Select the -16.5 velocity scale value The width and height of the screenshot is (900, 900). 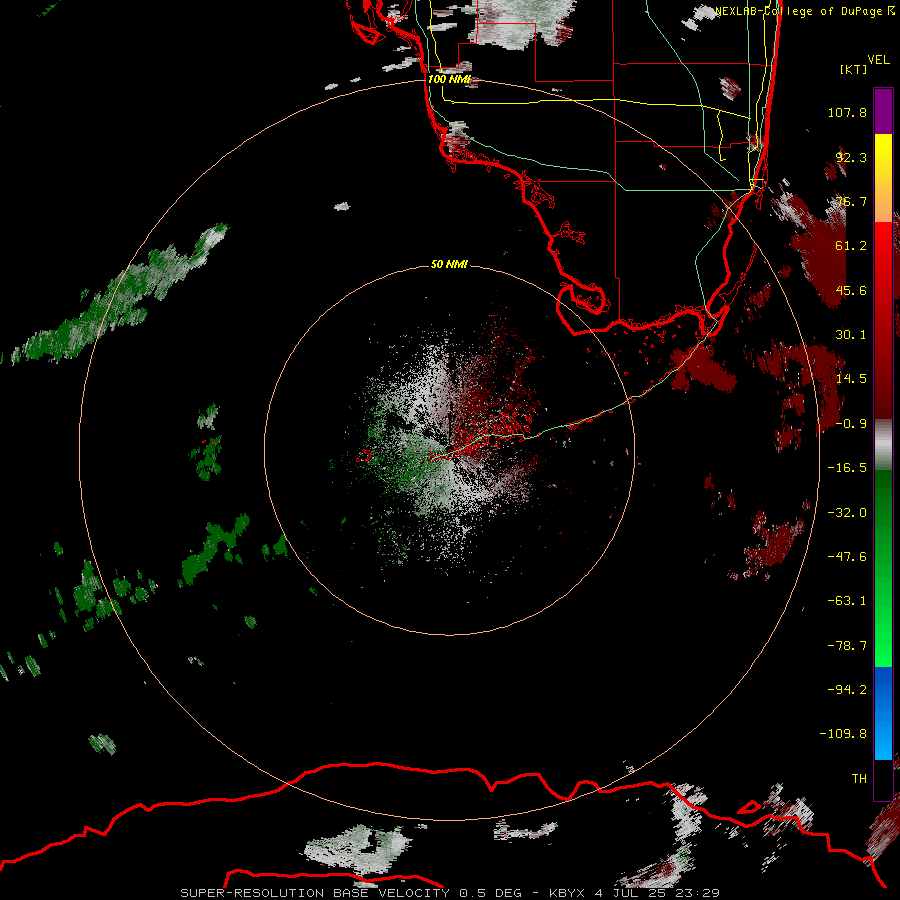pos(847,468)
